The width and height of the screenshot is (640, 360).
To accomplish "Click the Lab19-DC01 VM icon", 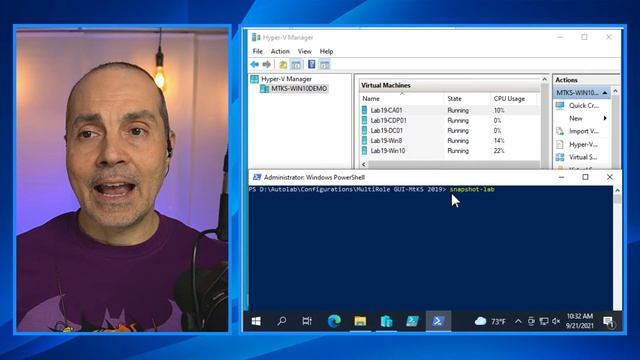I will point(364,131).
